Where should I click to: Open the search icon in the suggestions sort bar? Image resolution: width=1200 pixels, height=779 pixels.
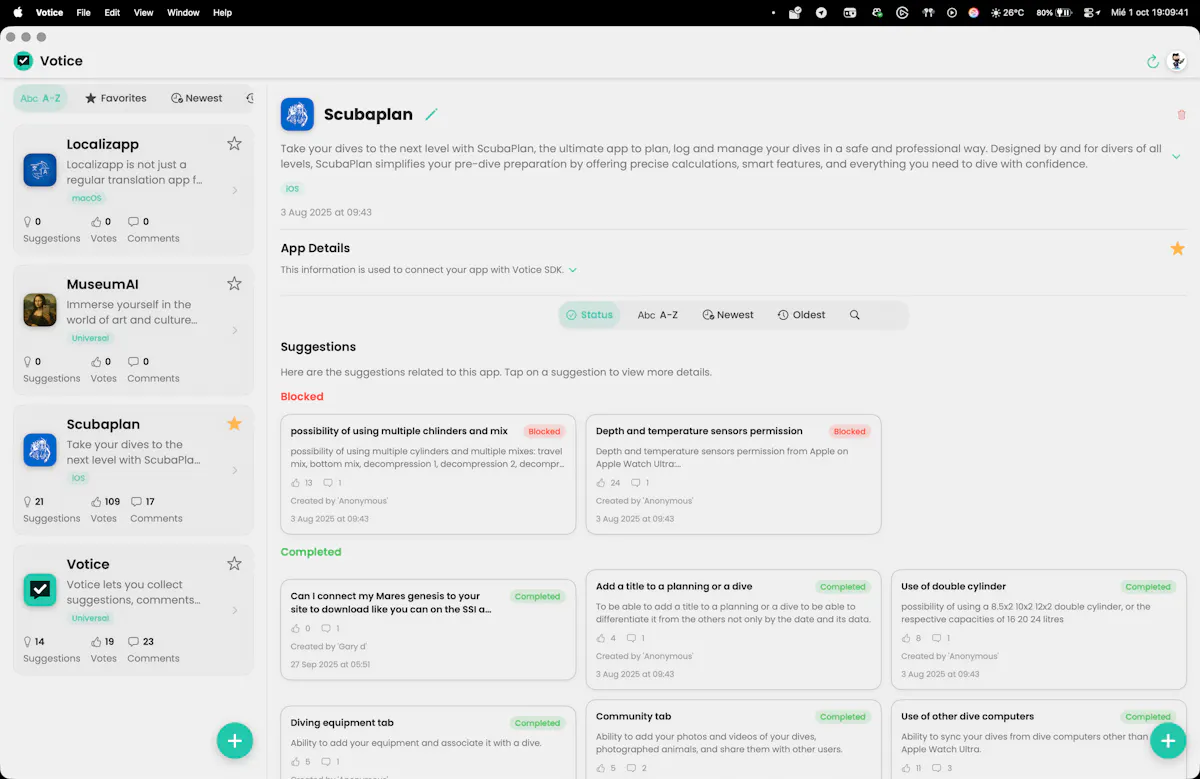854,315
